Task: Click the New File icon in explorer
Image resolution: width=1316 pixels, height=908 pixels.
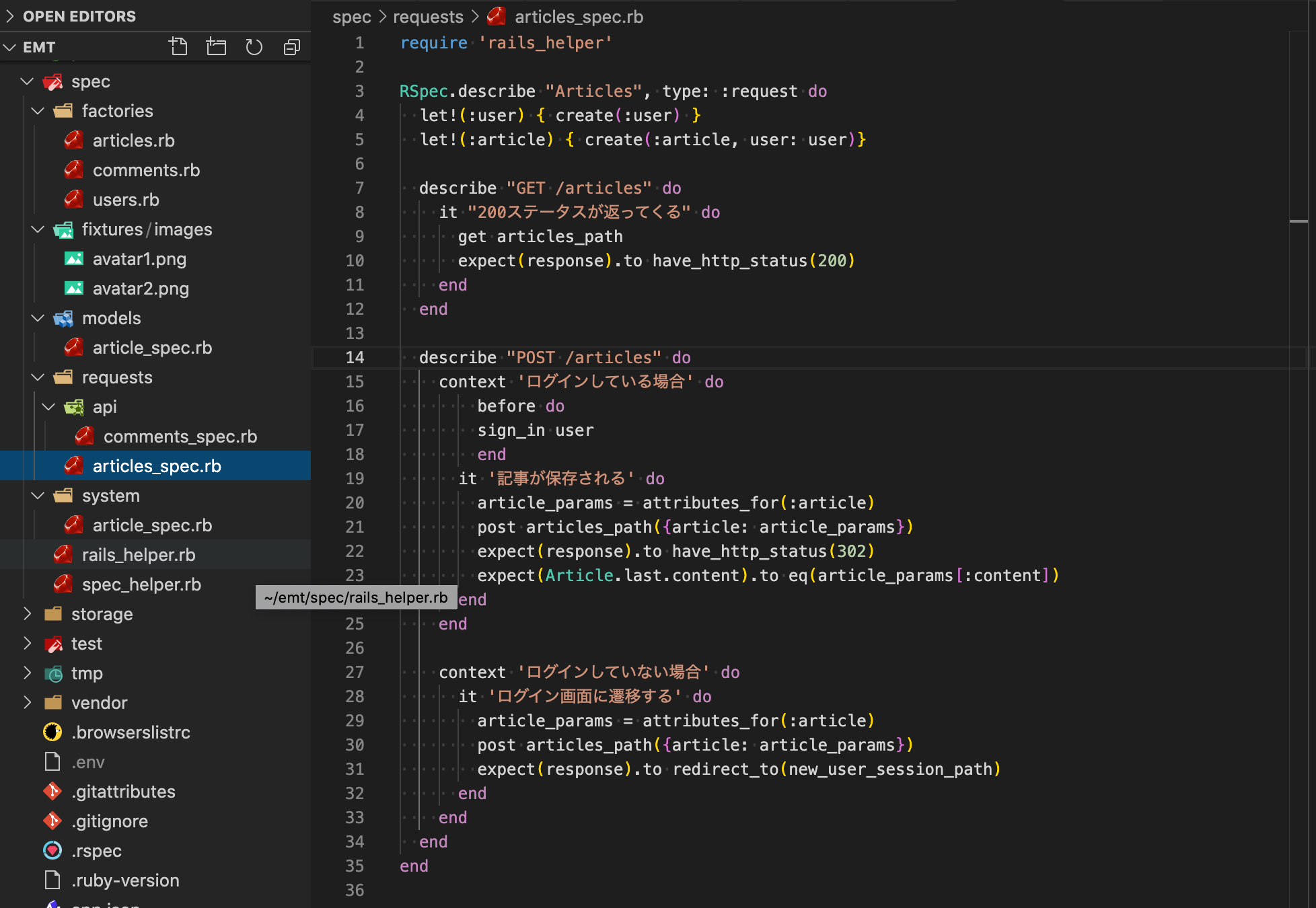Action: 178,47
